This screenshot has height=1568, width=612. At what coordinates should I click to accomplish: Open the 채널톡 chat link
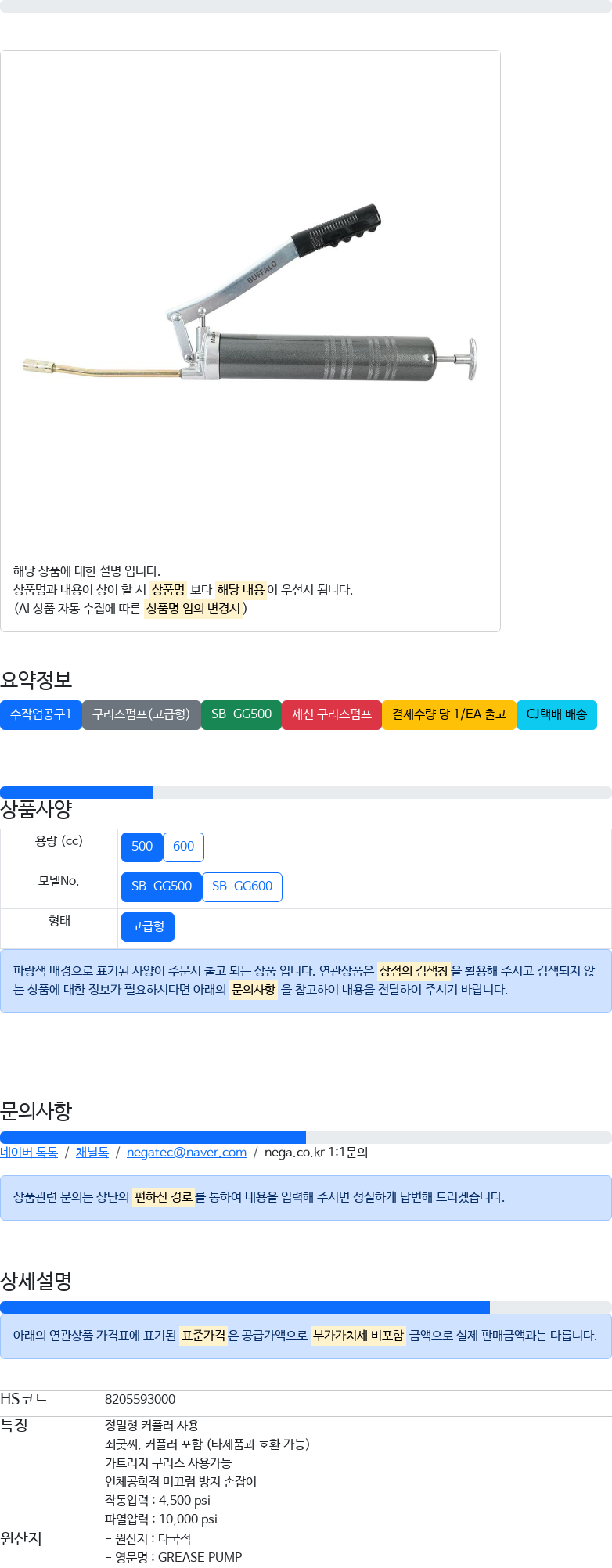click(92, 1153)
